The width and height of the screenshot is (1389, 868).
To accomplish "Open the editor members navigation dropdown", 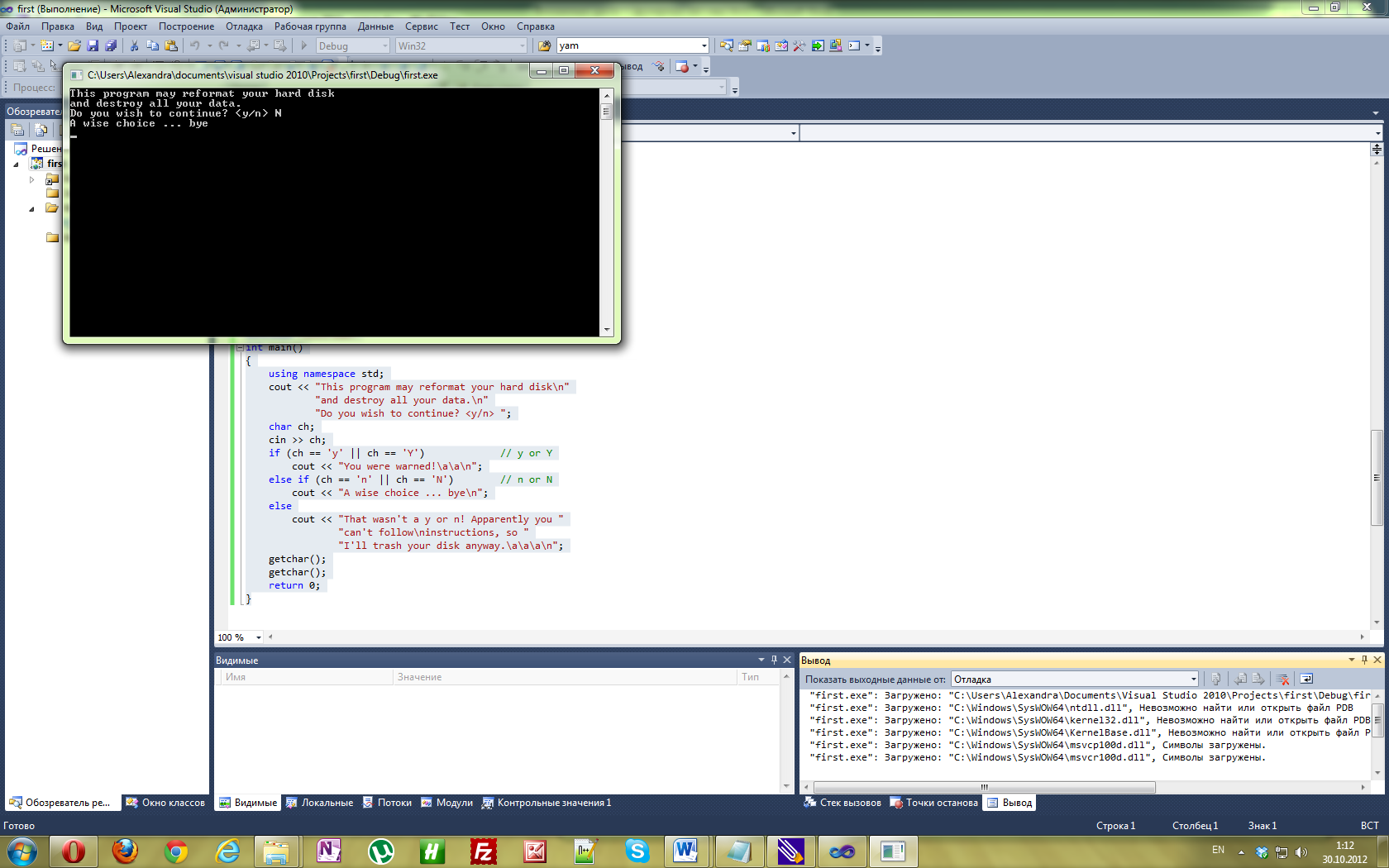I will 1377,132.
